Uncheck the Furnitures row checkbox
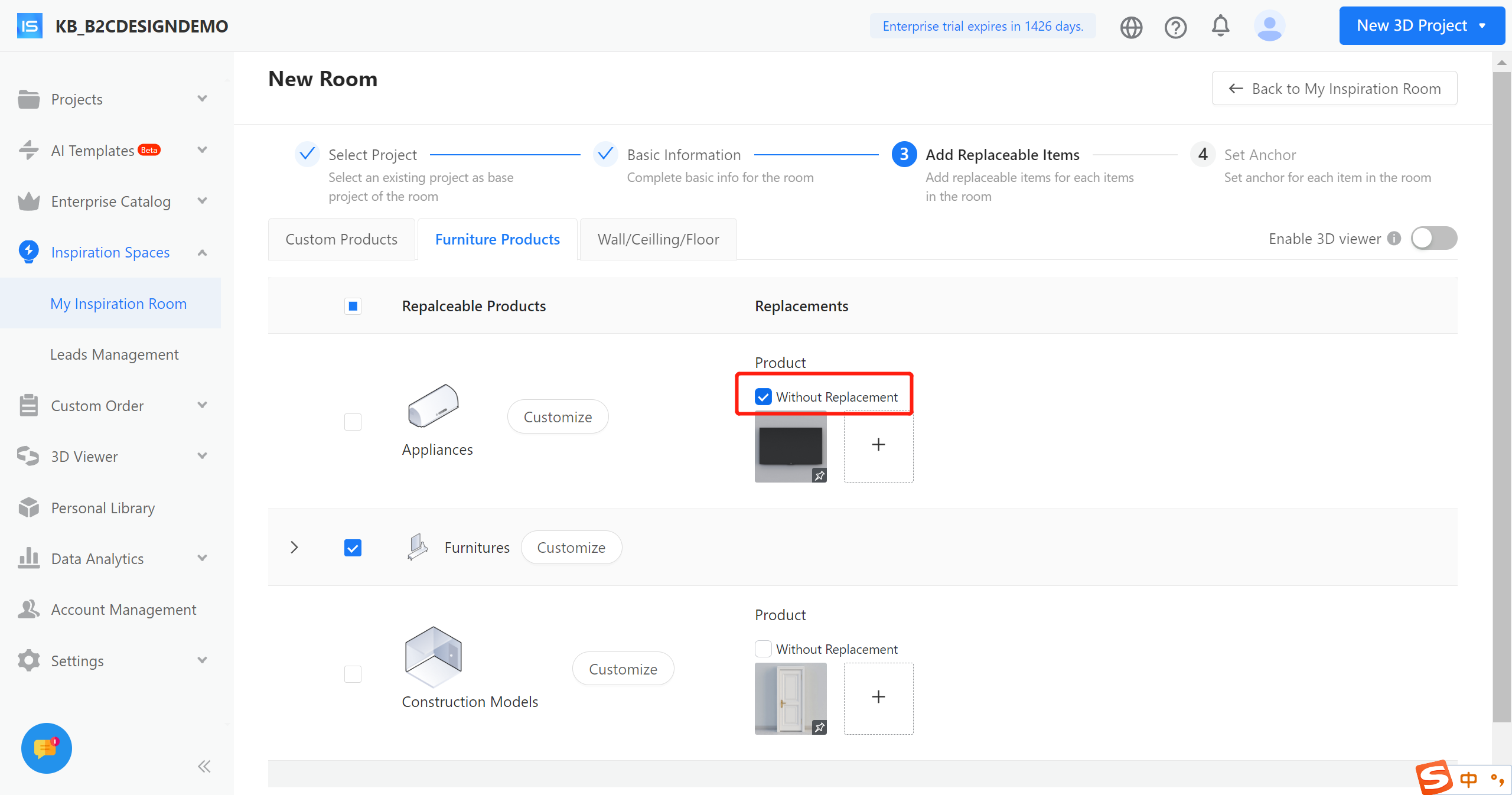 pyautogui.click(x=353, y=548)
